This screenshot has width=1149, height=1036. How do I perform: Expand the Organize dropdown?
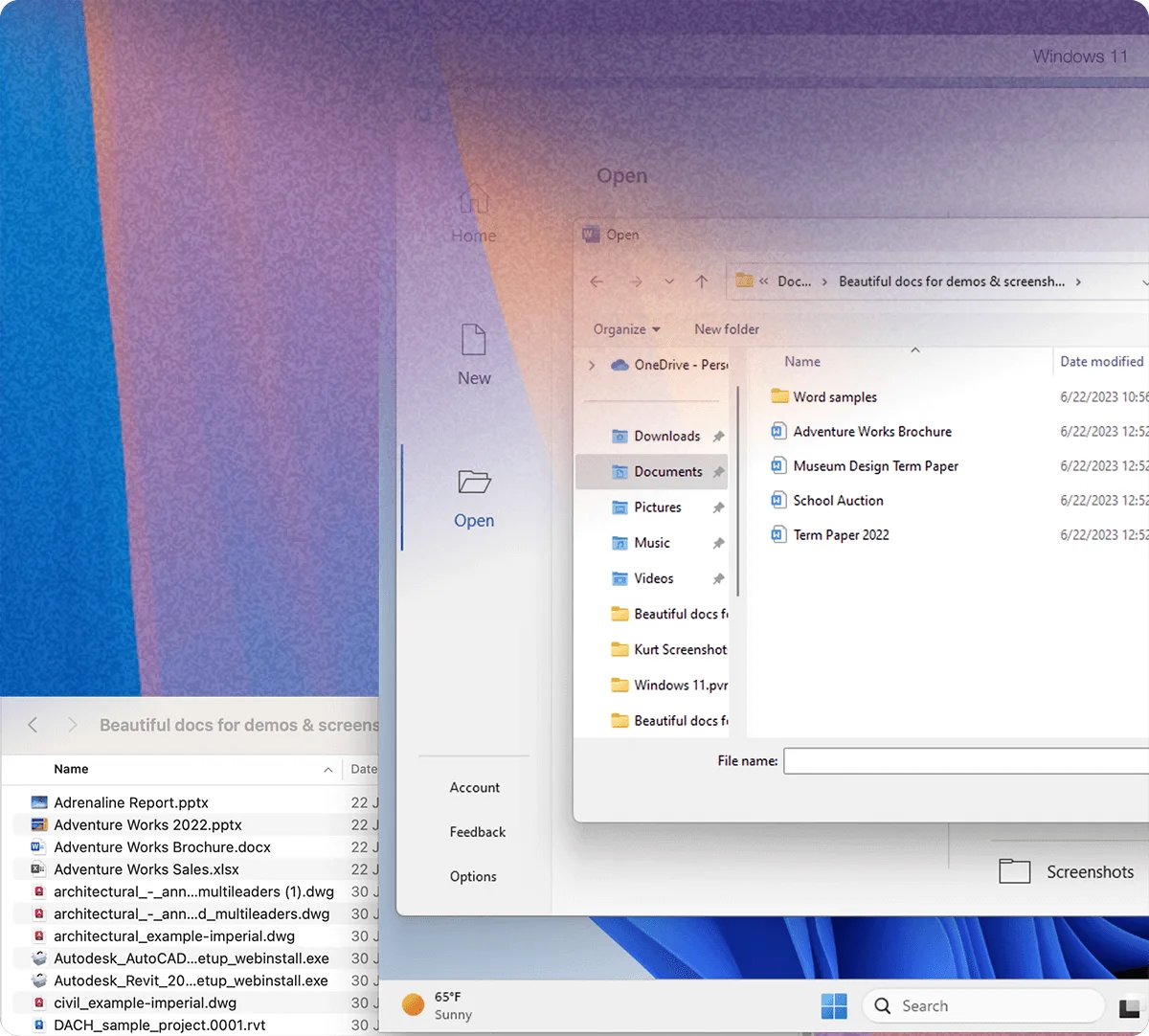coord(624,328)
